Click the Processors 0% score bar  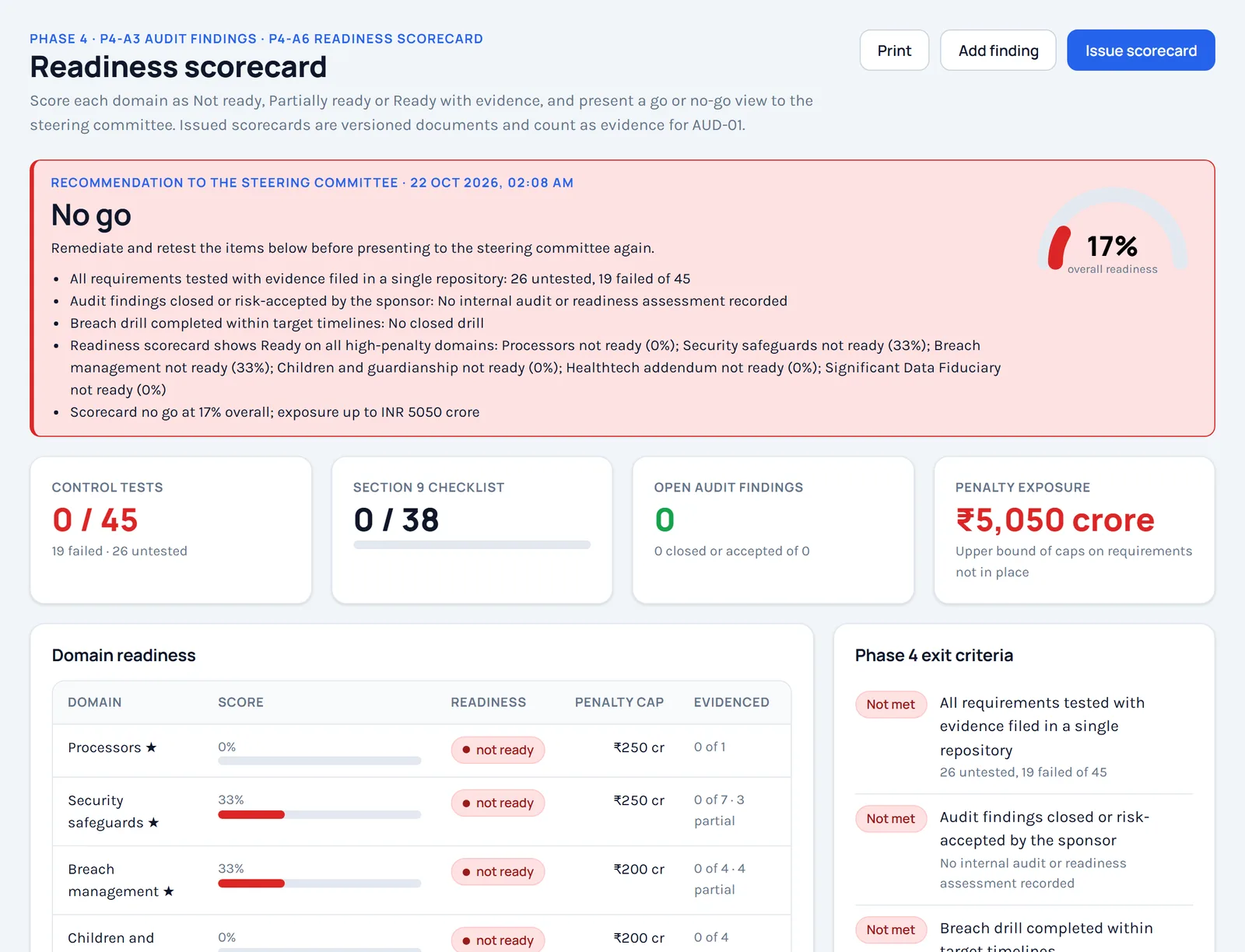coord(319,761)
